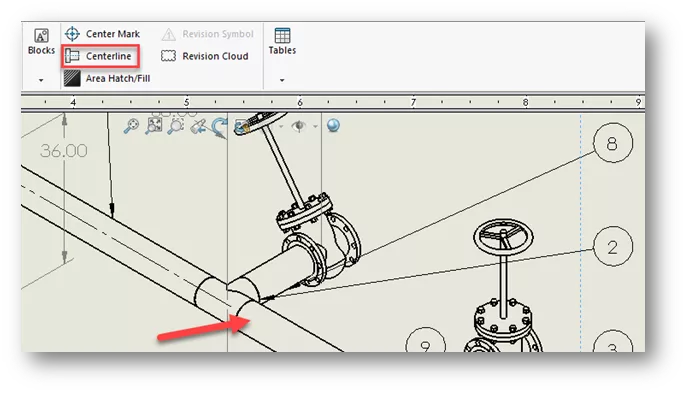
Task: Select the 36.00 dimension text
Action: coord(64,151)
